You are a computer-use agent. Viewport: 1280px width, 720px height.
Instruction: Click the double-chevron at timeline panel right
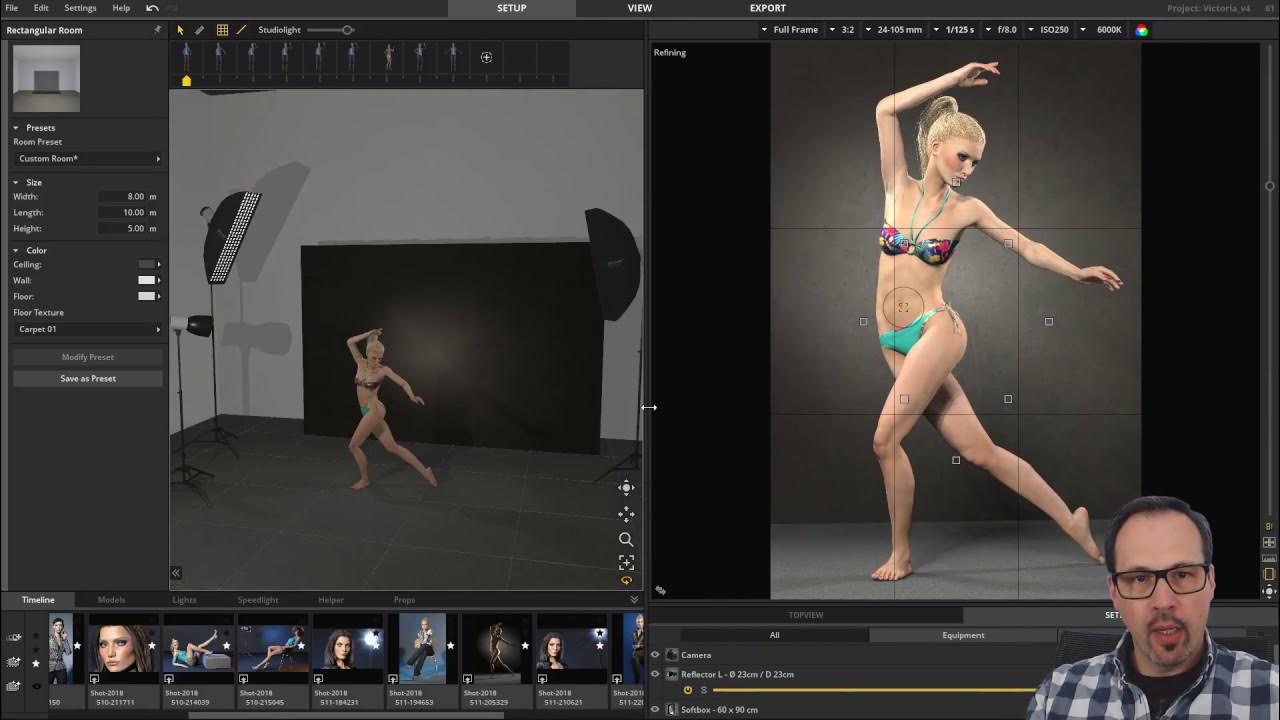[x=634, y=600]
